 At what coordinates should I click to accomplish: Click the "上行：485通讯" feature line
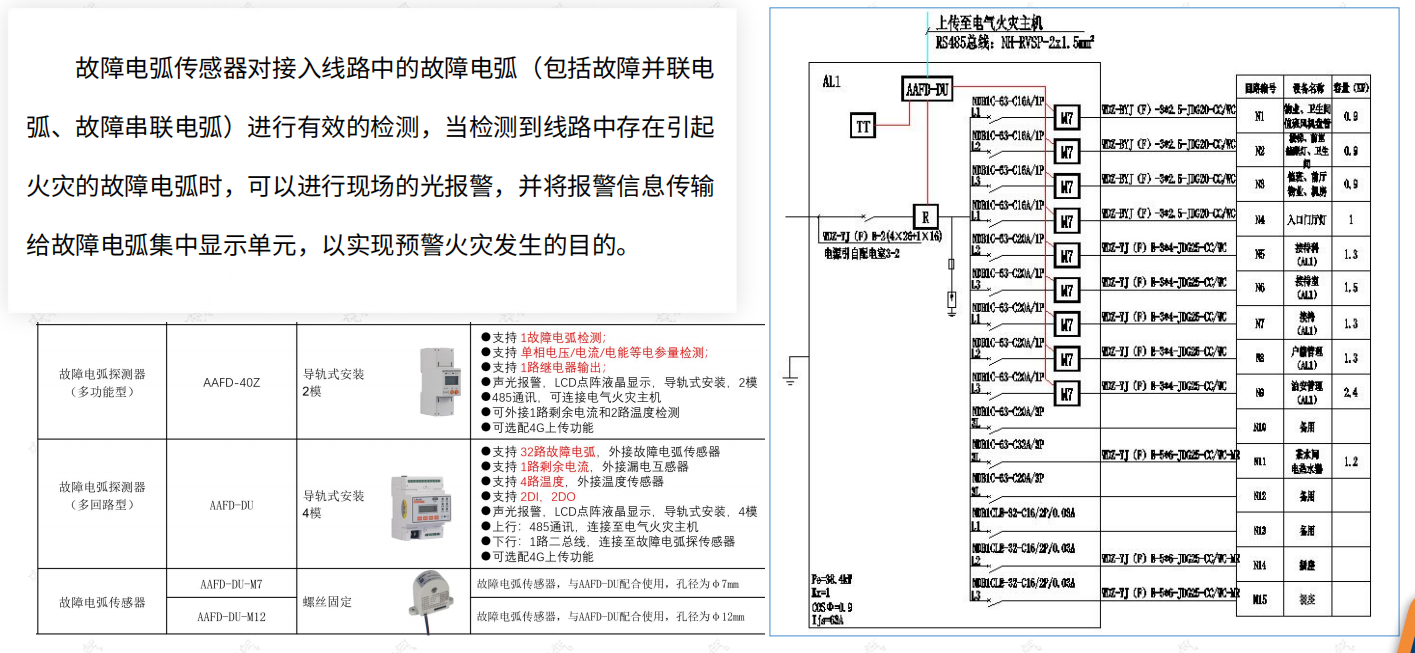pyautogui.click(x=590, y=526)
